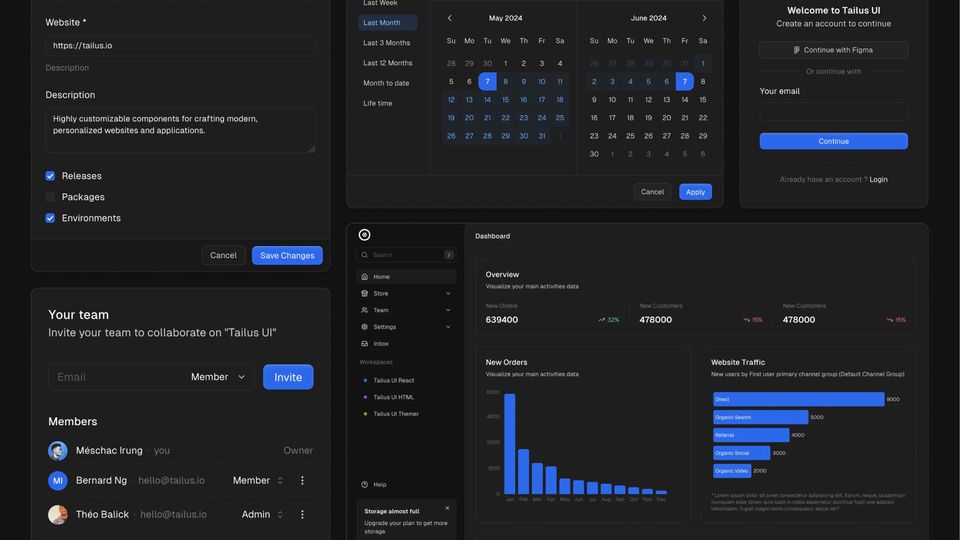Click the Direct traffic bar
Viewport: 960px width, 540px height.
tap(798, 399)
